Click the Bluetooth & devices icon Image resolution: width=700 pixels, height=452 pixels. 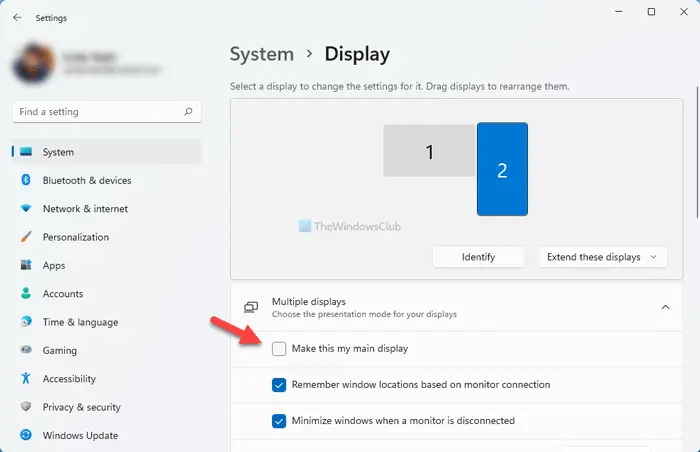pyautogui.click(x=26, y=181)
